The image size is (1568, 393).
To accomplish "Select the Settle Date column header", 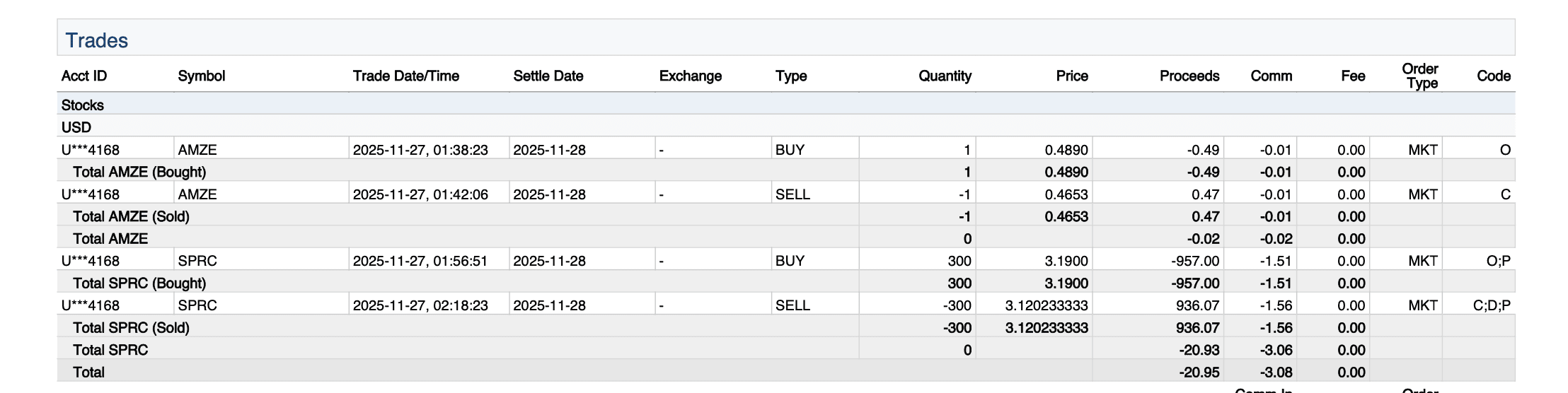I will click(x=548, y=76).
